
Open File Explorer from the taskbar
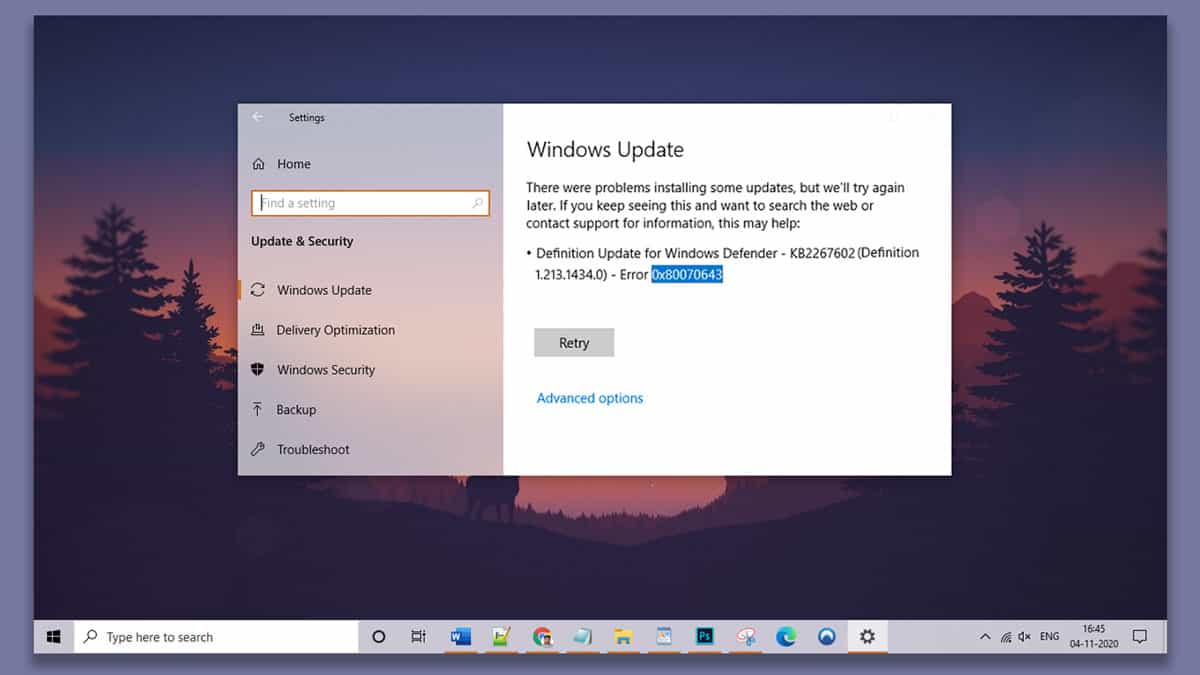tap(623, 636)
